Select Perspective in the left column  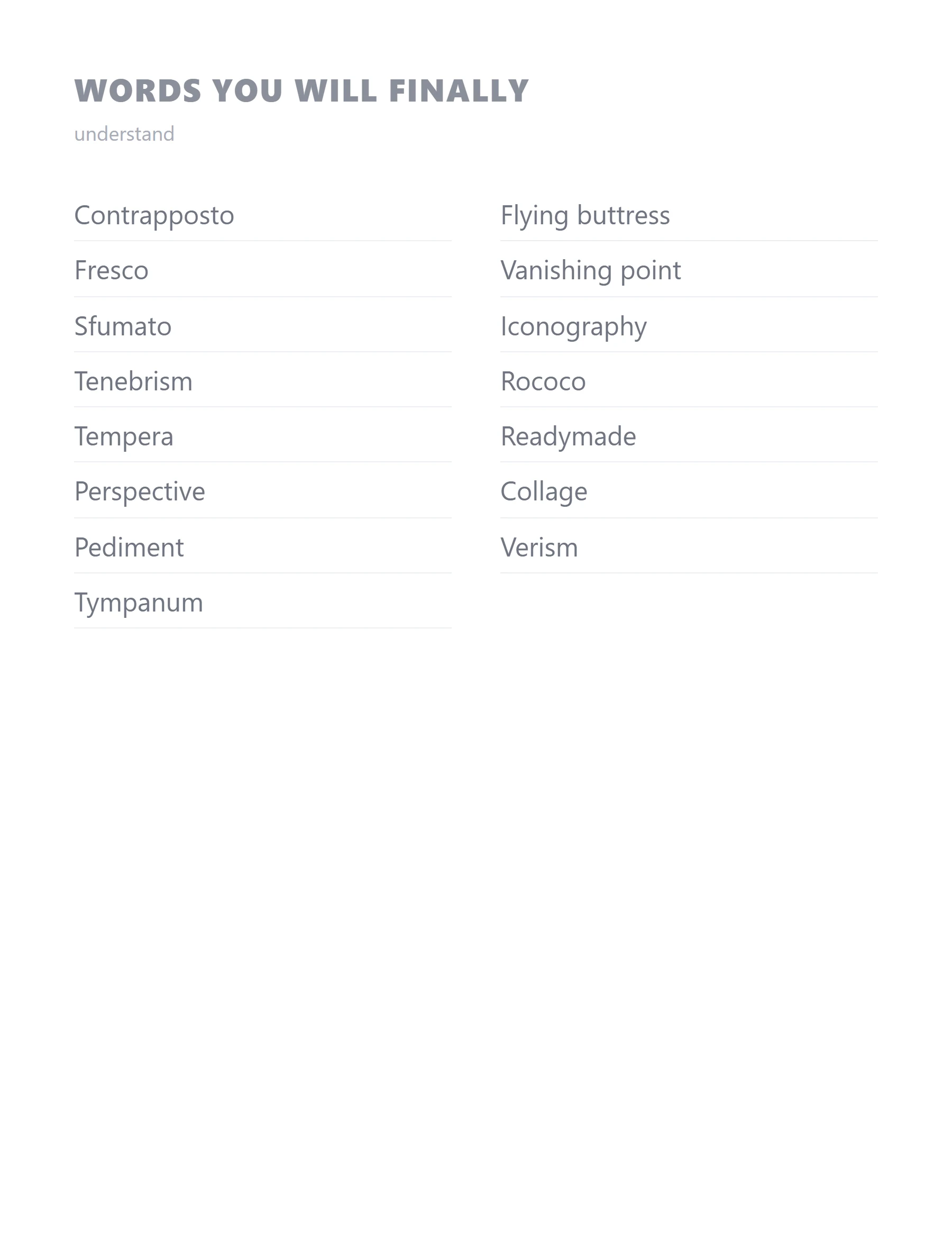(x=140, y=491)
